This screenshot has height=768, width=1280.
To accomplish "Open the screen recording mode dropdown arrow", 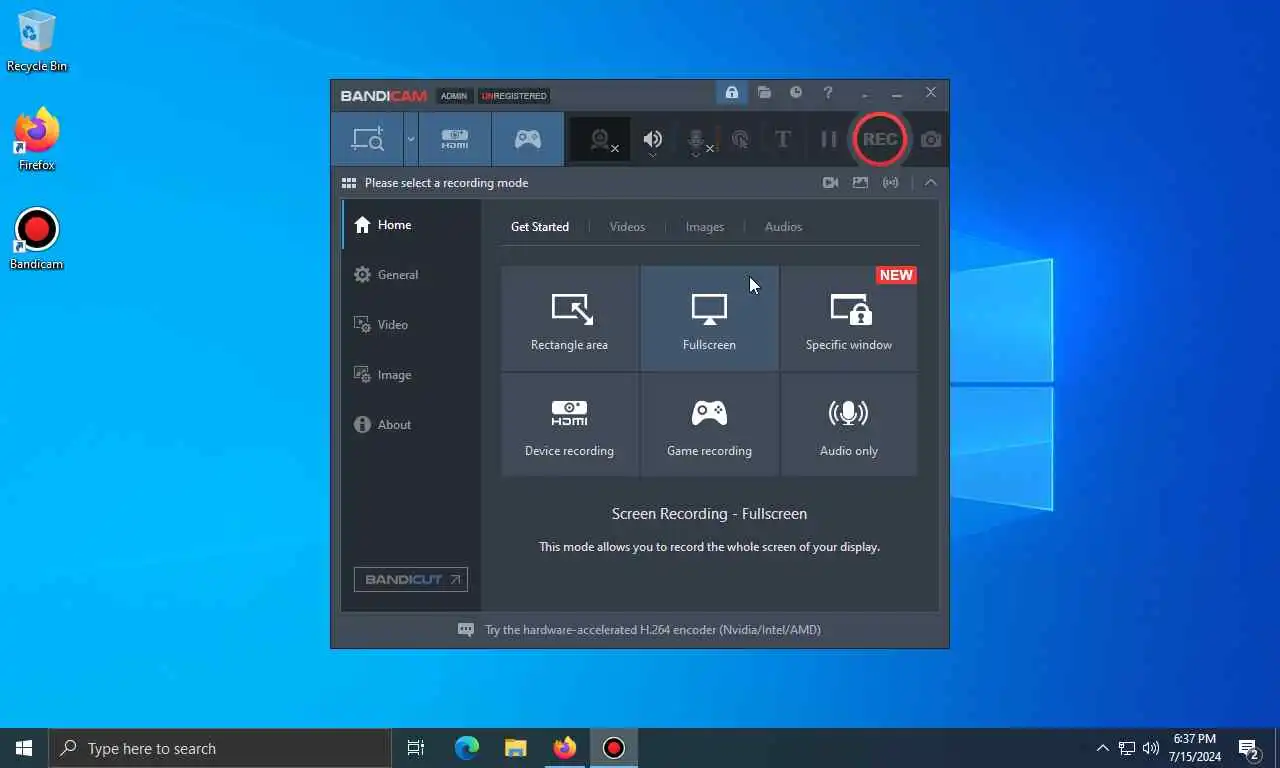I will pyautogui.click(x=410, y=139).
